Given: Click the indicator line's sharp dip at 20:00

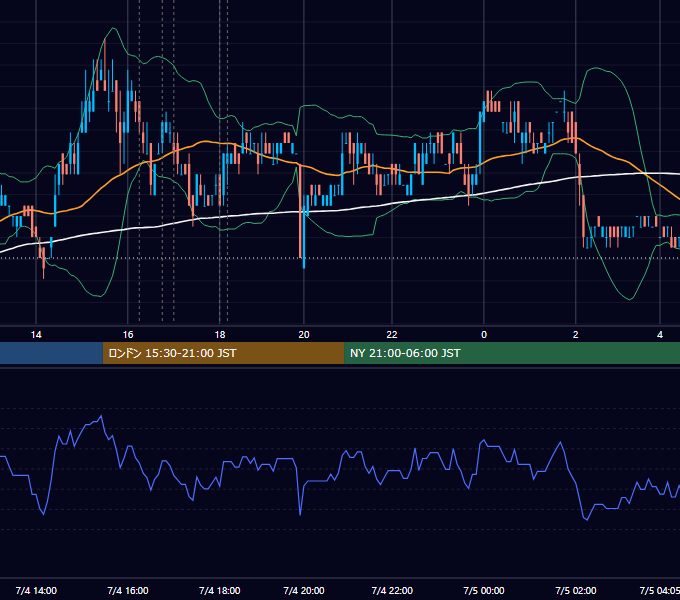Looking at the screenshot, I should [x=300, y=514].
